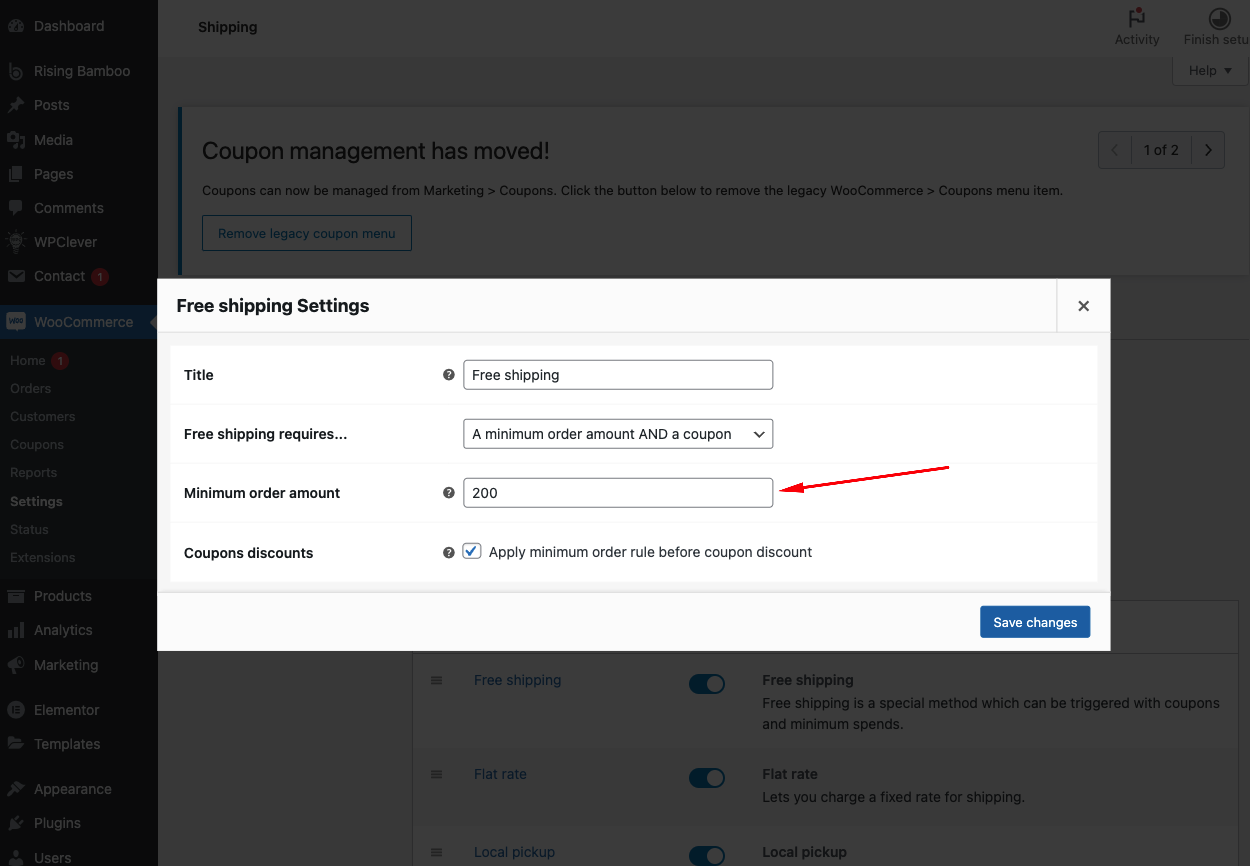Open the Free shipping method link
This screenshot has height=866, width=1250.
click(517, 680)
